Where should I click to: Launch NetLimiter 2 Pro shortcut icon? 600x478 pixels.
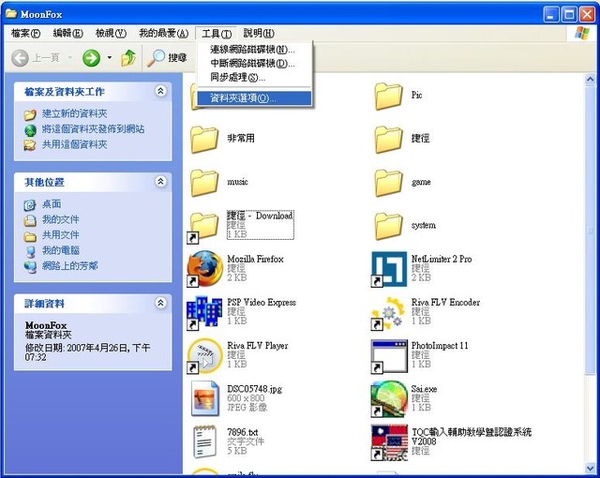tap(389, 269)
